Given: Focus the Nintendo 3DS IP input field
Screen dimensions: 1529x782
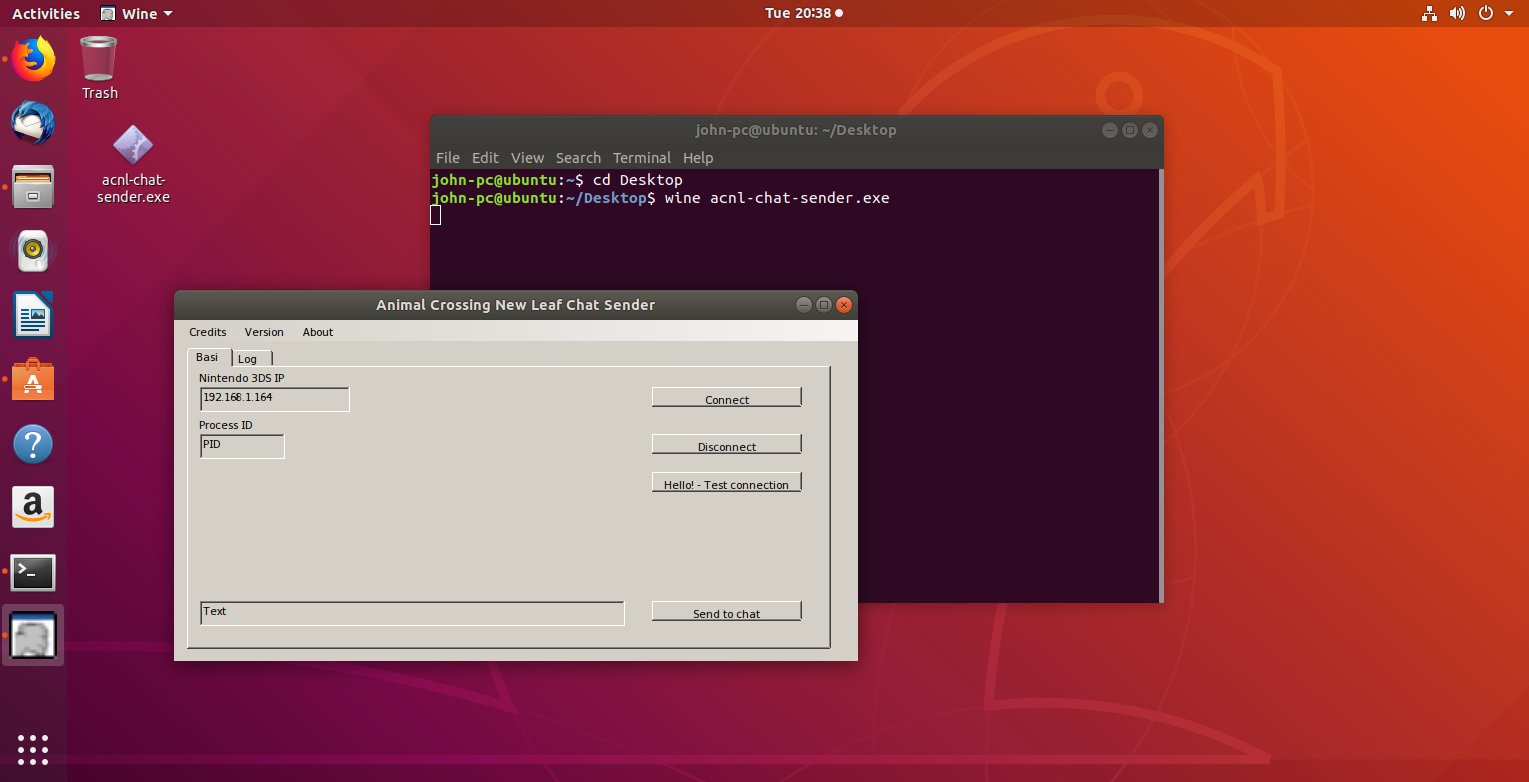Looking at the screenshot, I should [275, 399].
